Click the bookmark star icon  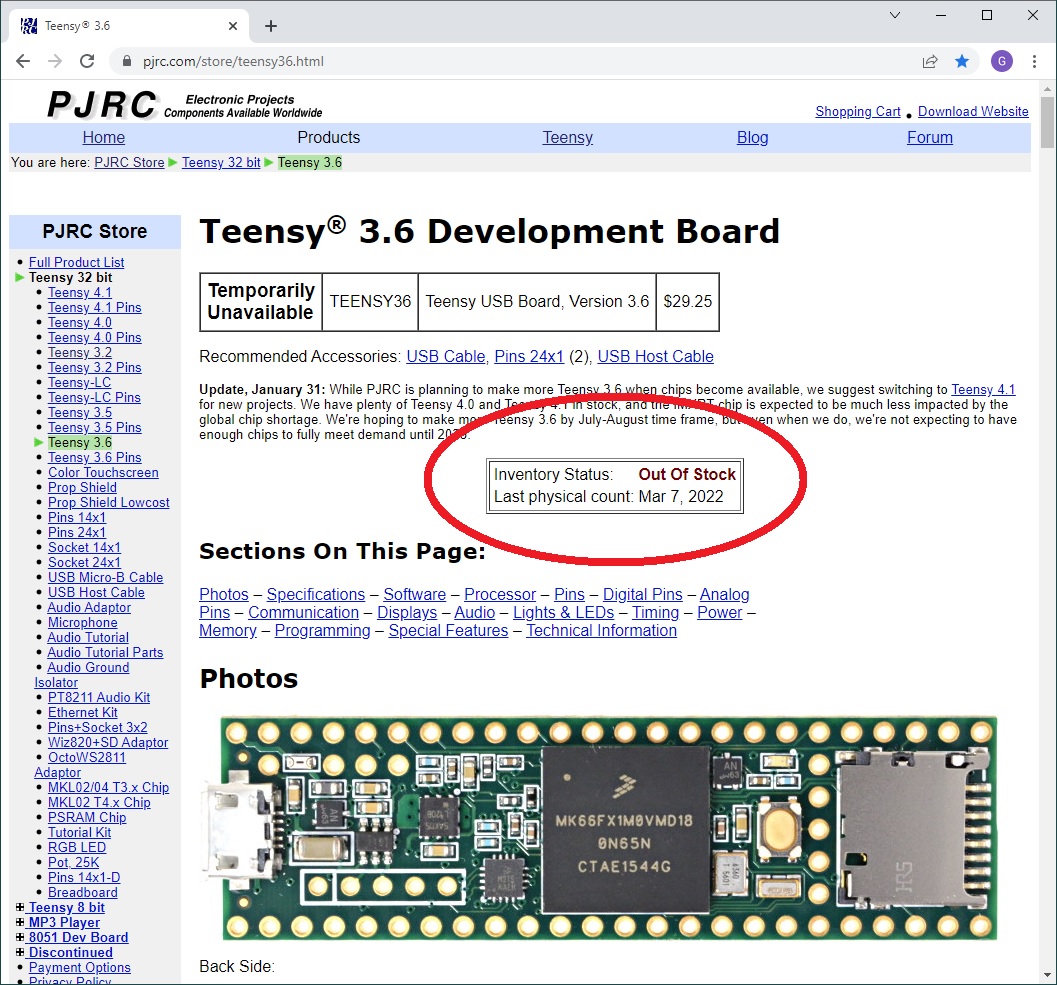pyautogui.click(x=961, y=61)
